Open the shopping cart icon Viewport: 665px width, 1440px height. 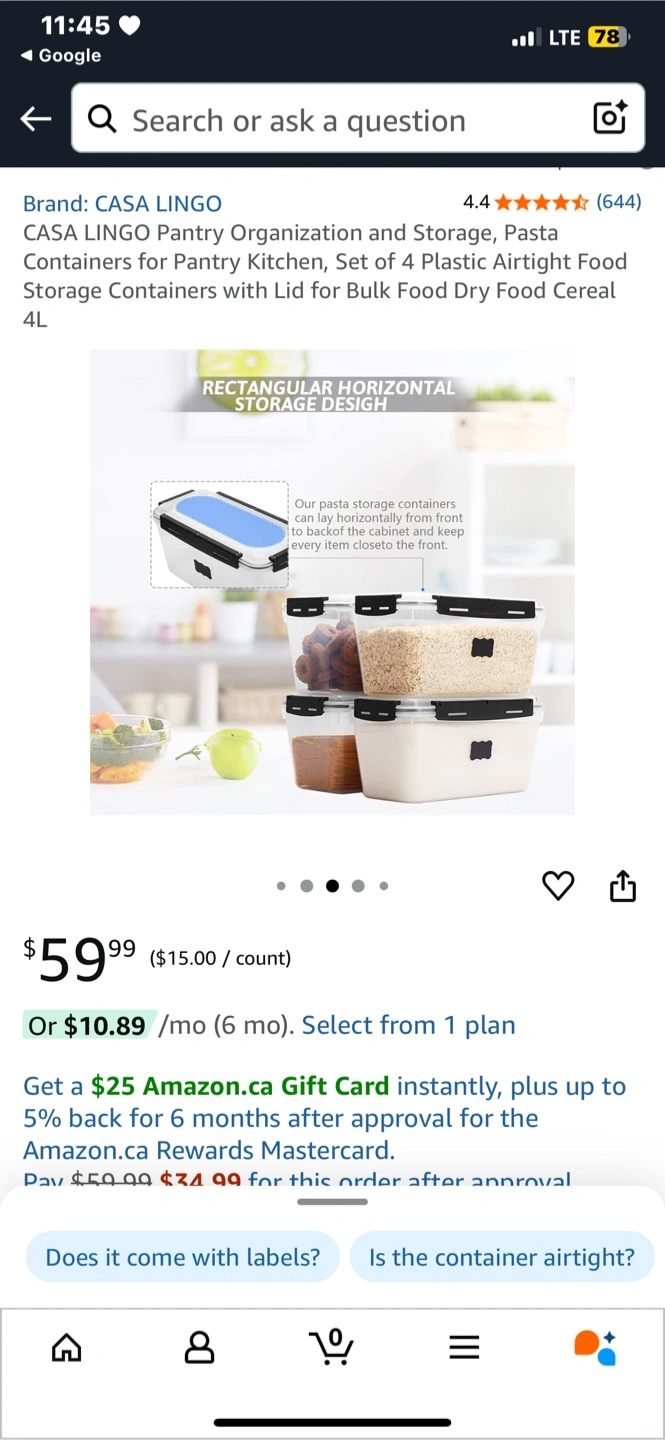(332, 1346)
